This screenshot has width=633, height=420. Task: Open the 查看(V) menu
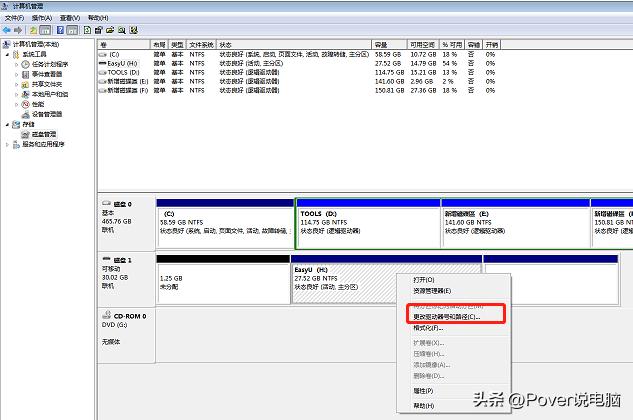(69, 18)
